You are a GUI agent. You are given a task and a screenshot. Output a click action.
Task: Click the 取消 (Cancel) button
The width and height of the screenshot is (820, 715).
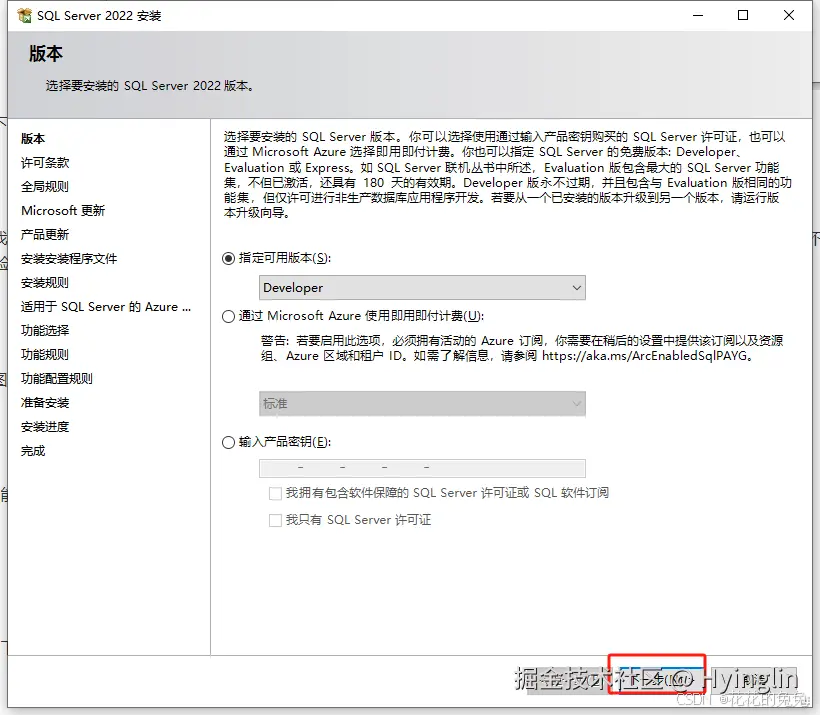[x=752, y=679]
